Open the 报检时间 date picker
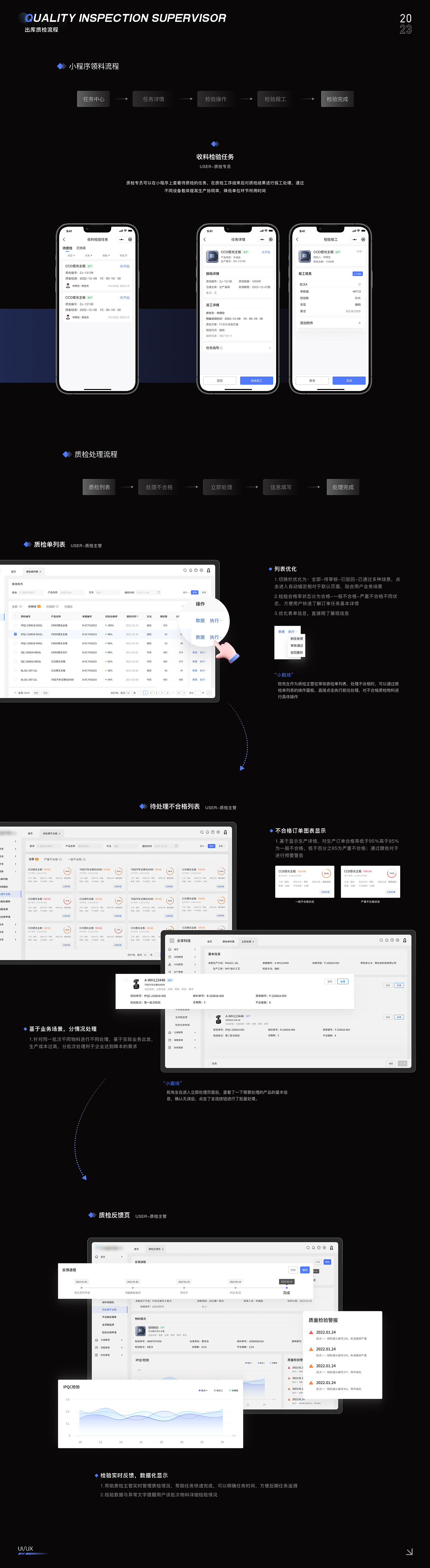 click(x=148, y=592)
